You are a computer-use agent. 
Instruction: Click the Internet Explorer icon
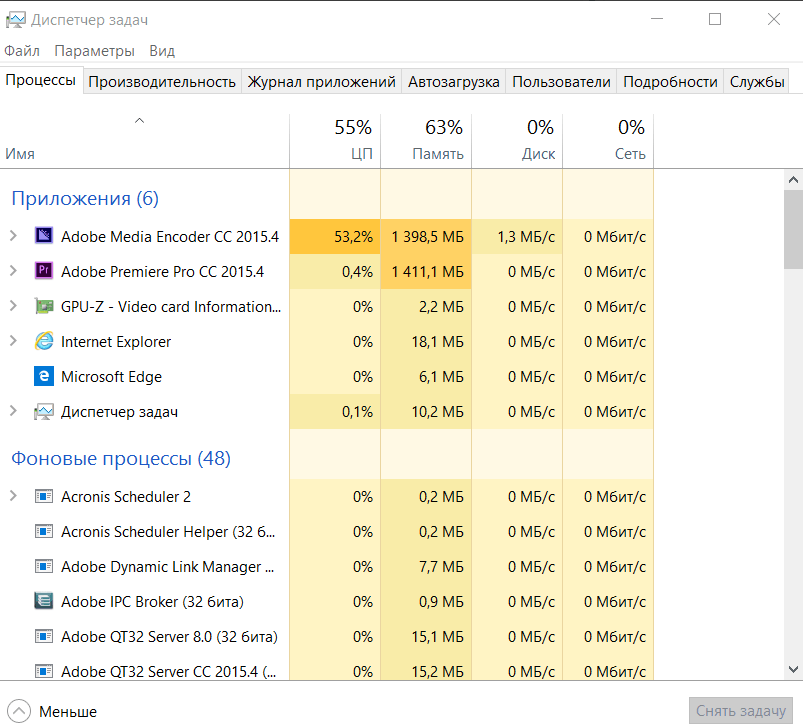pos(44,341)
